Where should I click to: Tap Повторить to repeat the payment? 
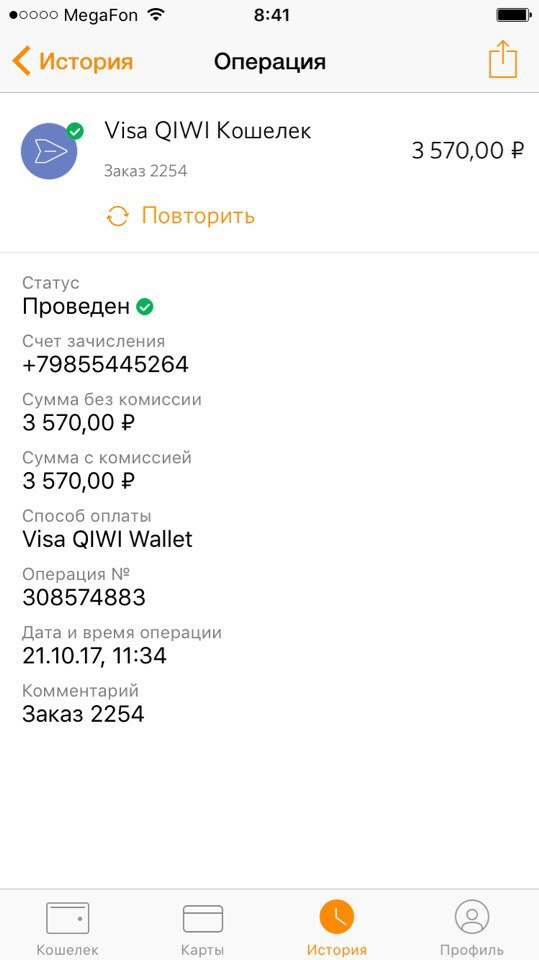coord(198,216)
